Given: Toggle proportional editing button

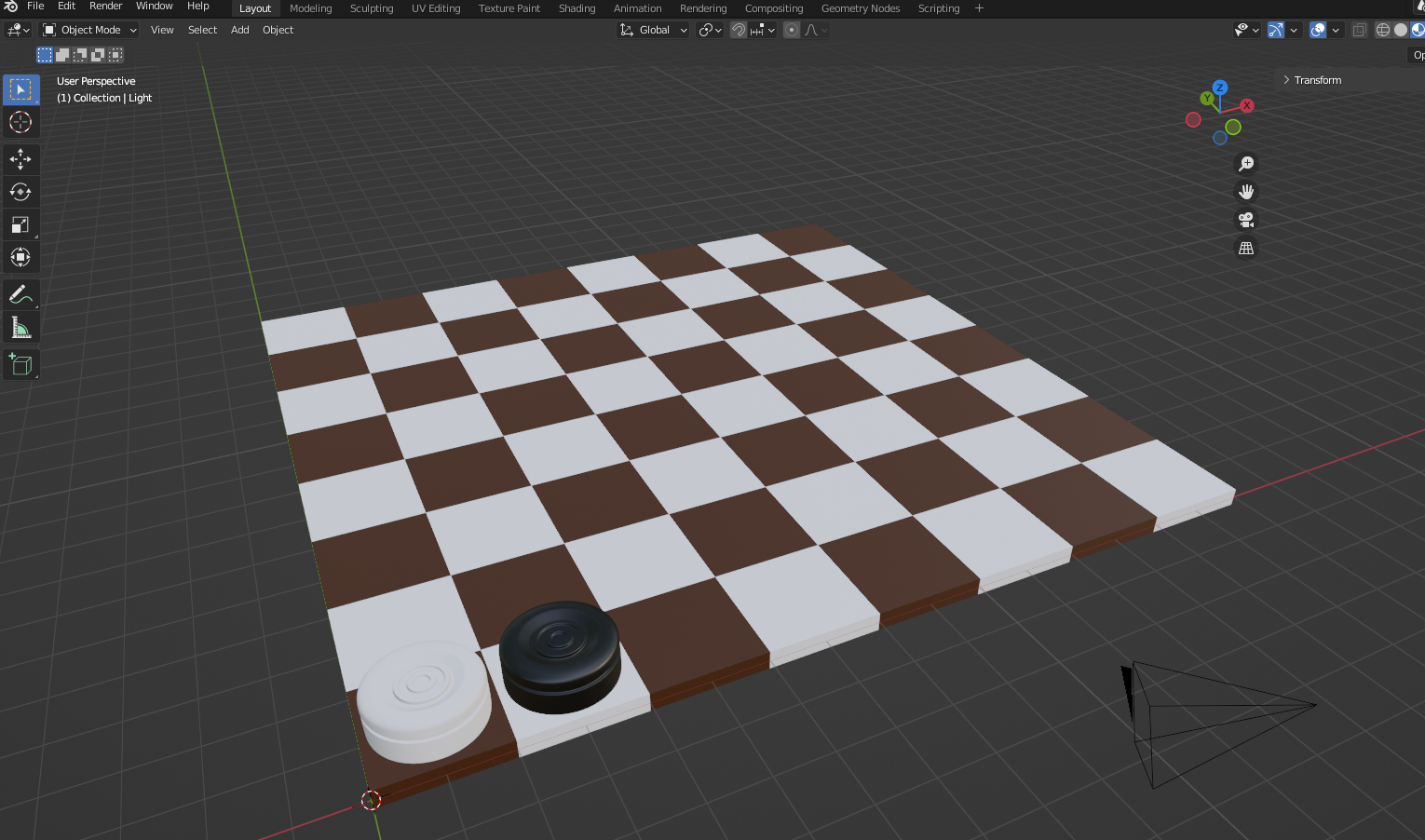Looking at the screenshot, I should tap(792, 30).
